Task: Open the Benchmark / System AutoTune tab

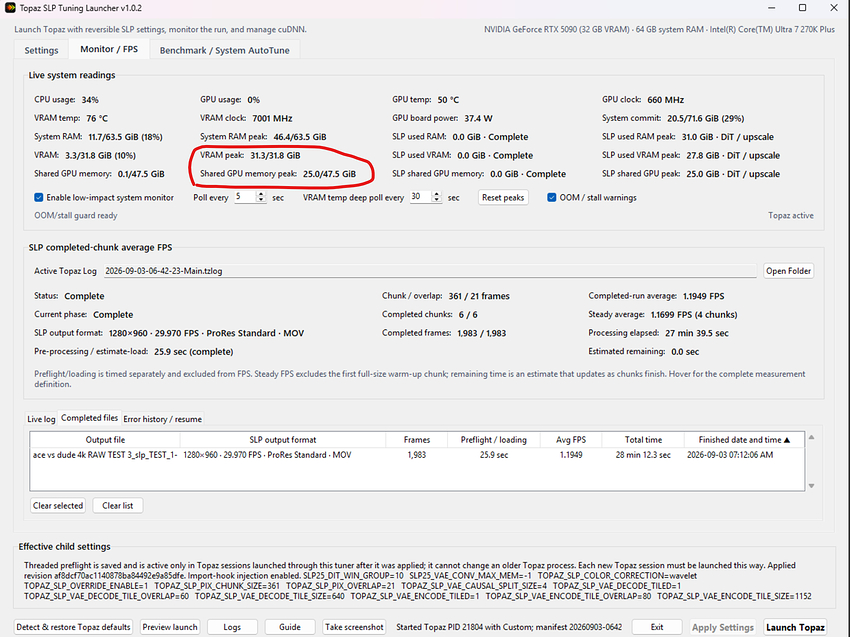Action: pyautogui.click(x=224, y=50)
